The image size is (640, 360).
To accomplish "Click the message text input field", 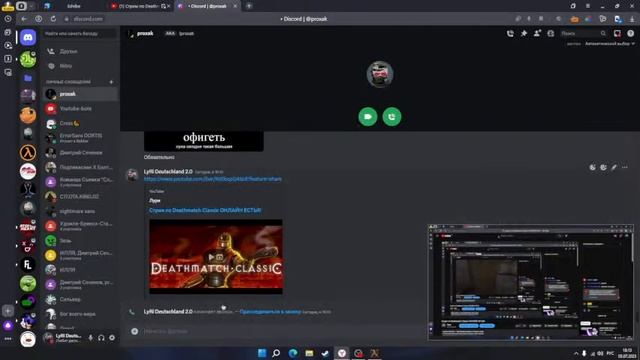I will [x=282, y=331].
